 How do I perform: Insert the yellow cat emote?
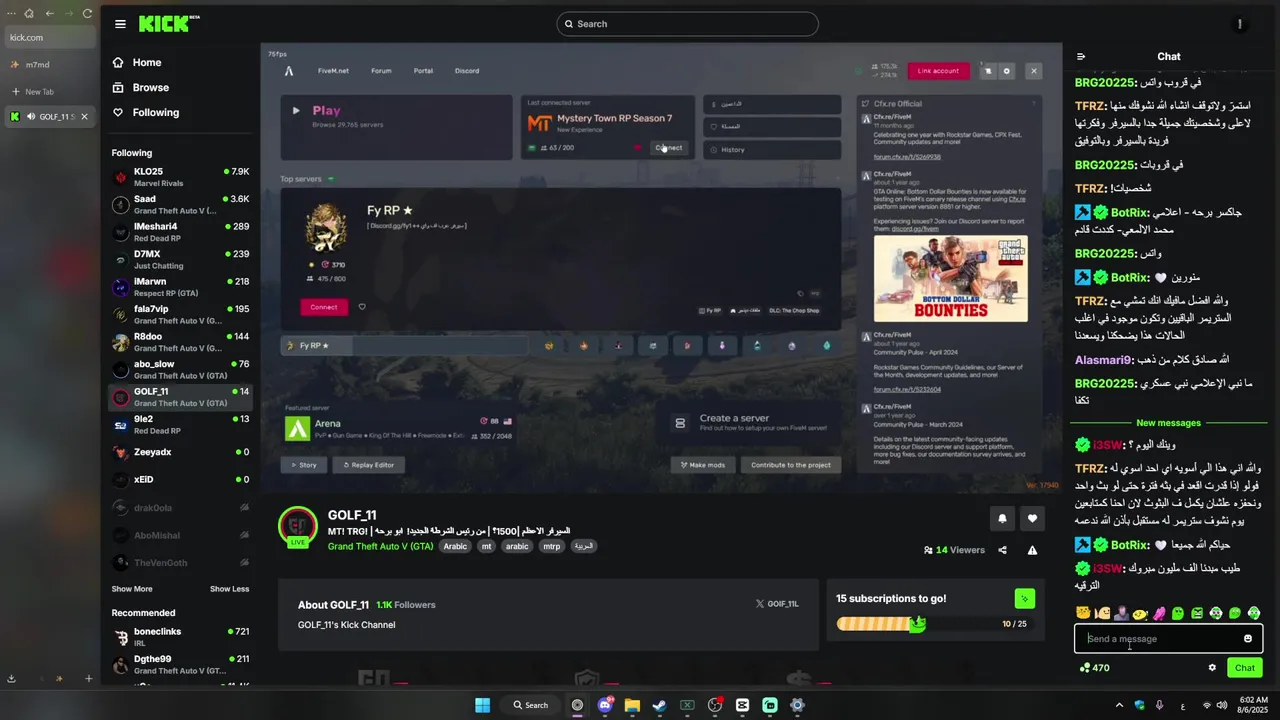(1082, 613)
